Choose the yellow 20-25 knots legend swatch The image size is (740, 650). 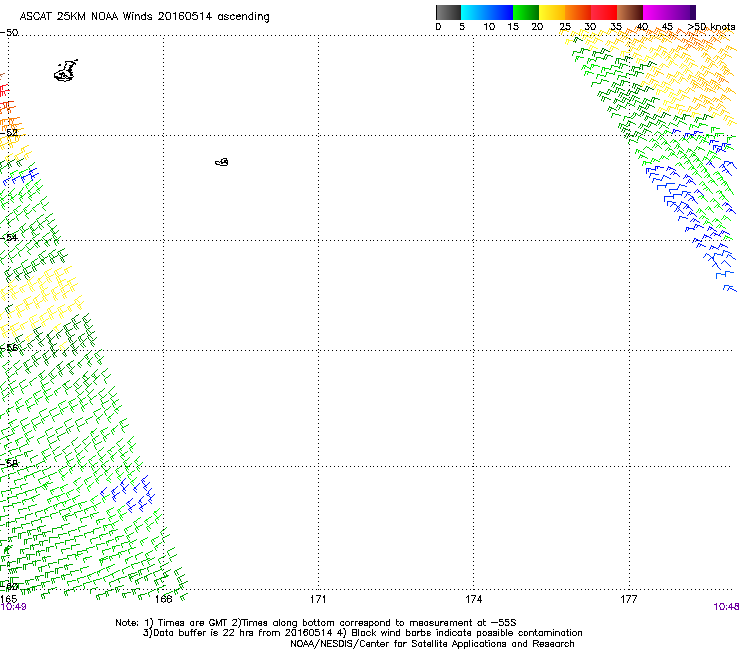pyautogui.click(x=552, y=12)
